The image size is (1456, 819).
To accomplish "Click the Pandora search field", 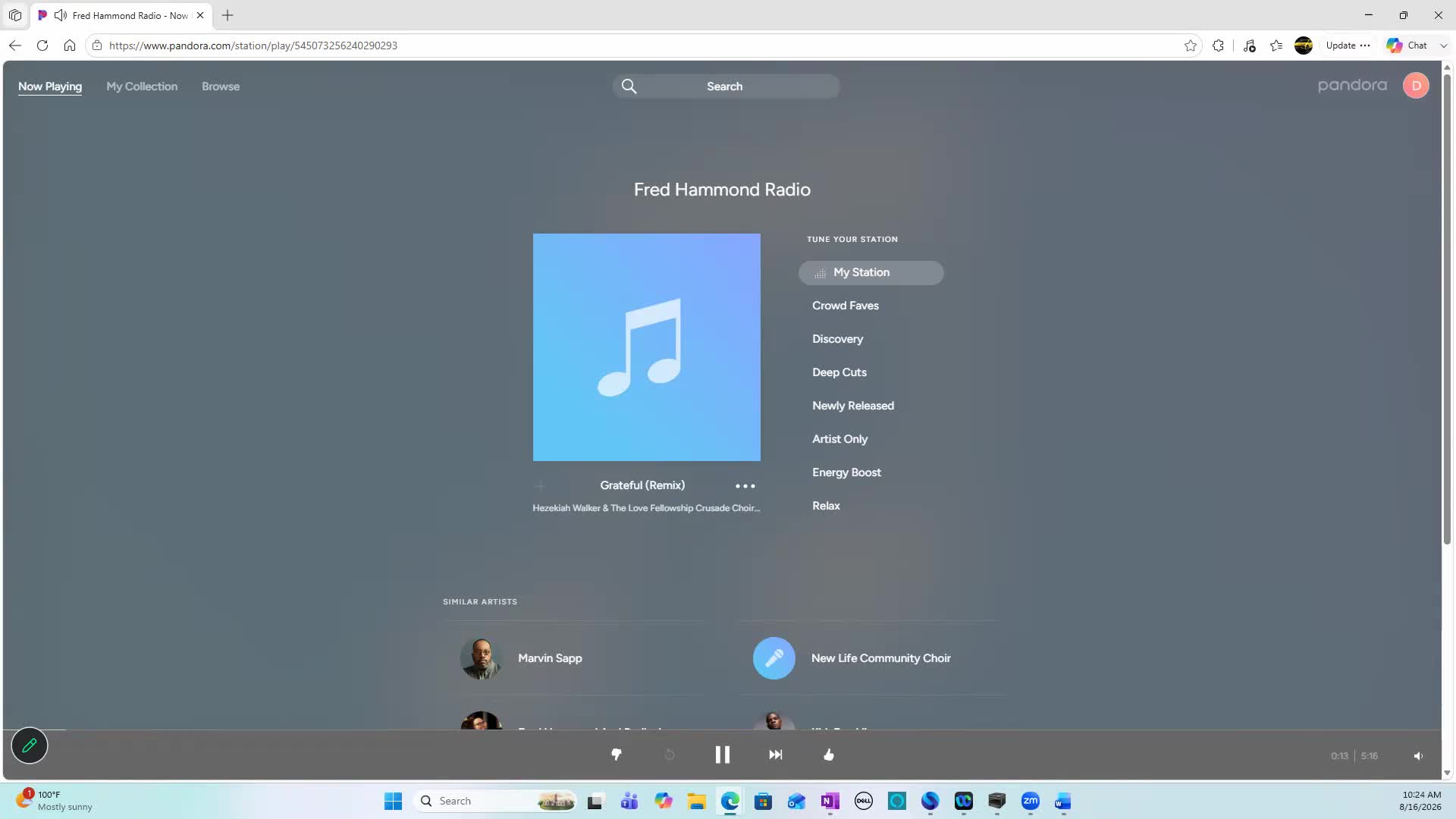I will pyautogui.click(x=726, y=86).
